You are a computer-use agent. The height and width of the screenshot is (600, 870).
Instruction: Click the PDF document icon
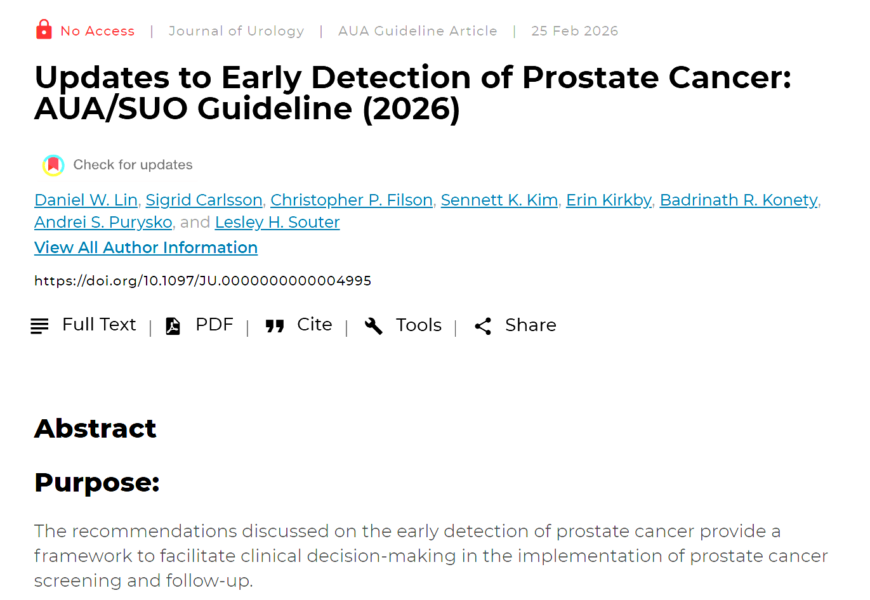click(173, 326)
